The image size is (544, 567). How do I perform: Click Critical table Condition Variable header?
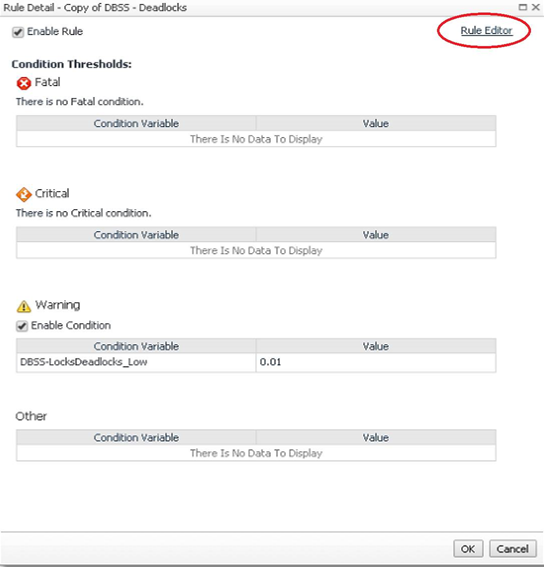pos(136,235)
